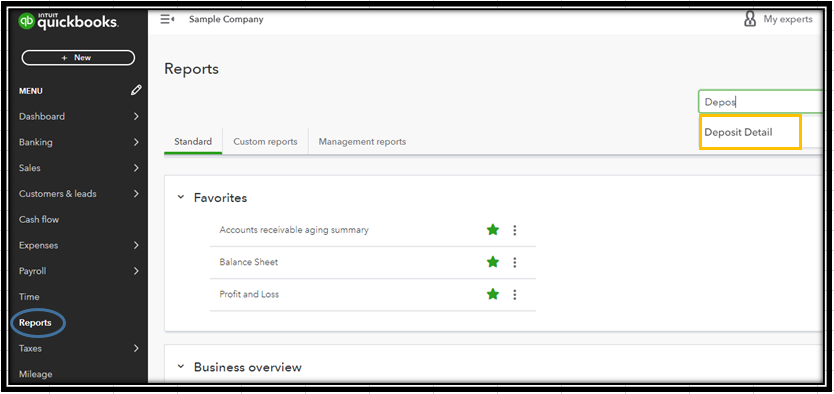Expand the Sales submenu arrow
834x394 pixels.
tap(136, 168)
